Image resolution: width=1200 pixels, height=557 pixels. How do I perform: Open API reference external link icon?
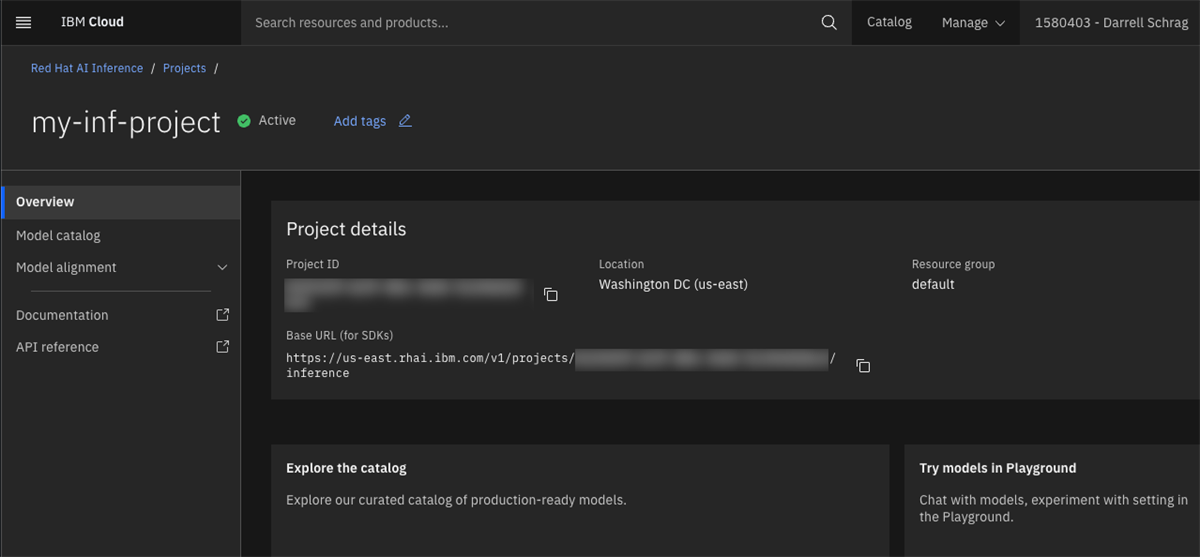(223, 347)
